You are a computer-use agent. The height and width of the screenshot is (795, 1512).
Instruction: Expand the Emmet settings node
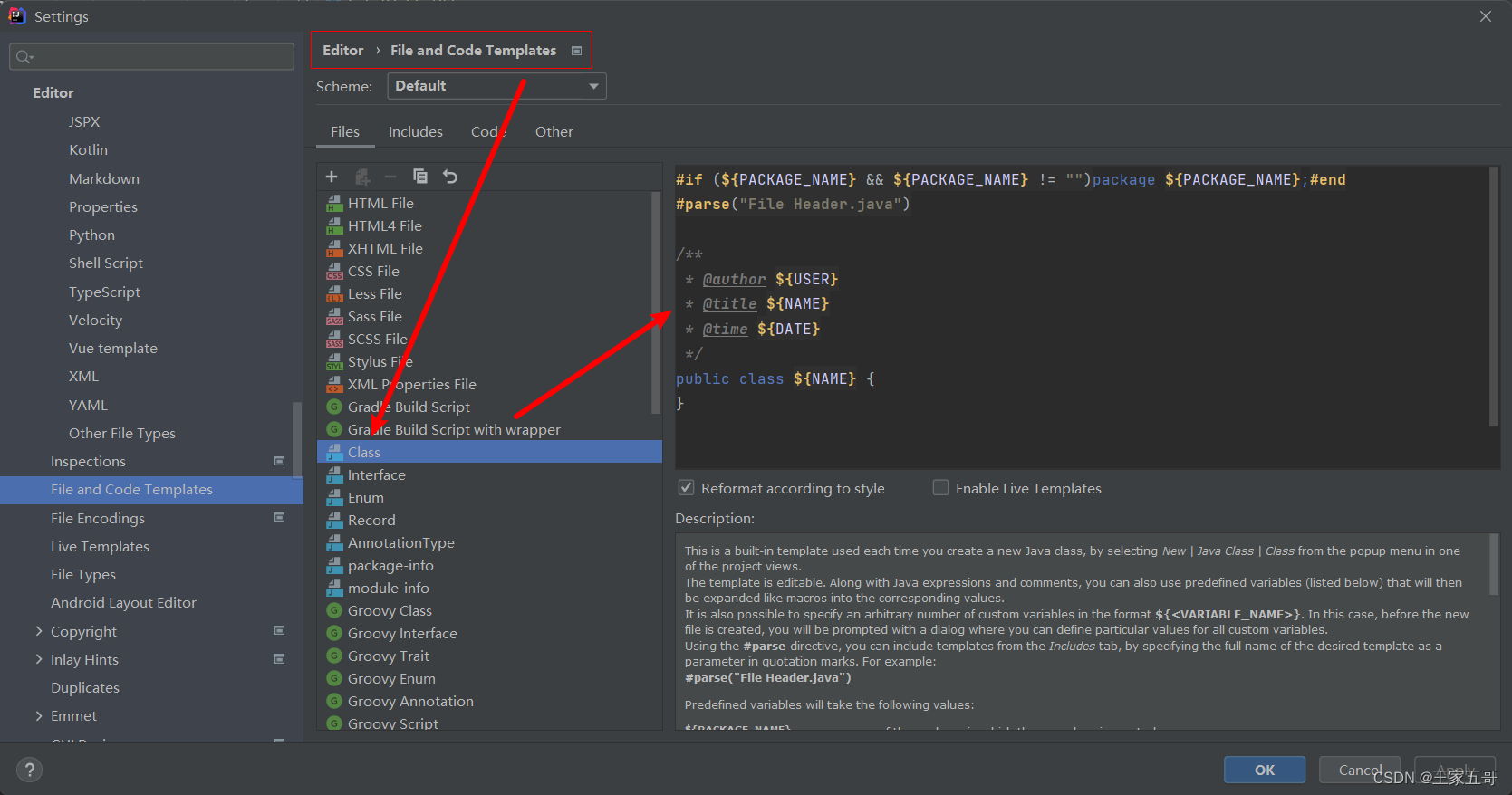[x=39, y=715]
